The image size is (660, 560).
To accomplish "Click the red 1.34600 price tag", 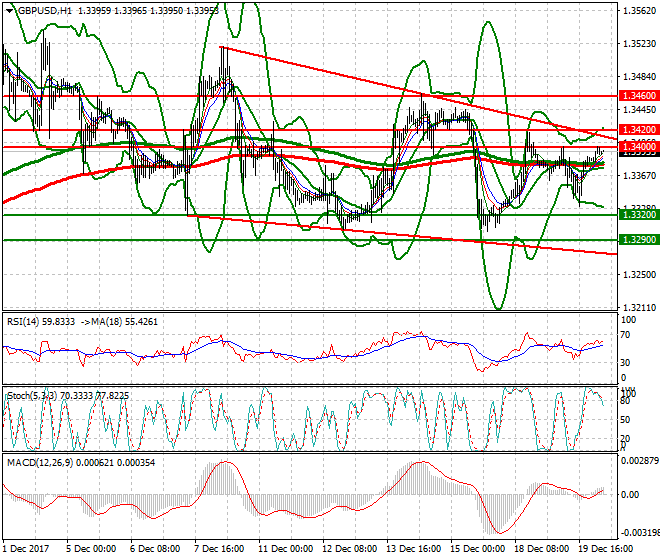I will [x=638, y=96].
